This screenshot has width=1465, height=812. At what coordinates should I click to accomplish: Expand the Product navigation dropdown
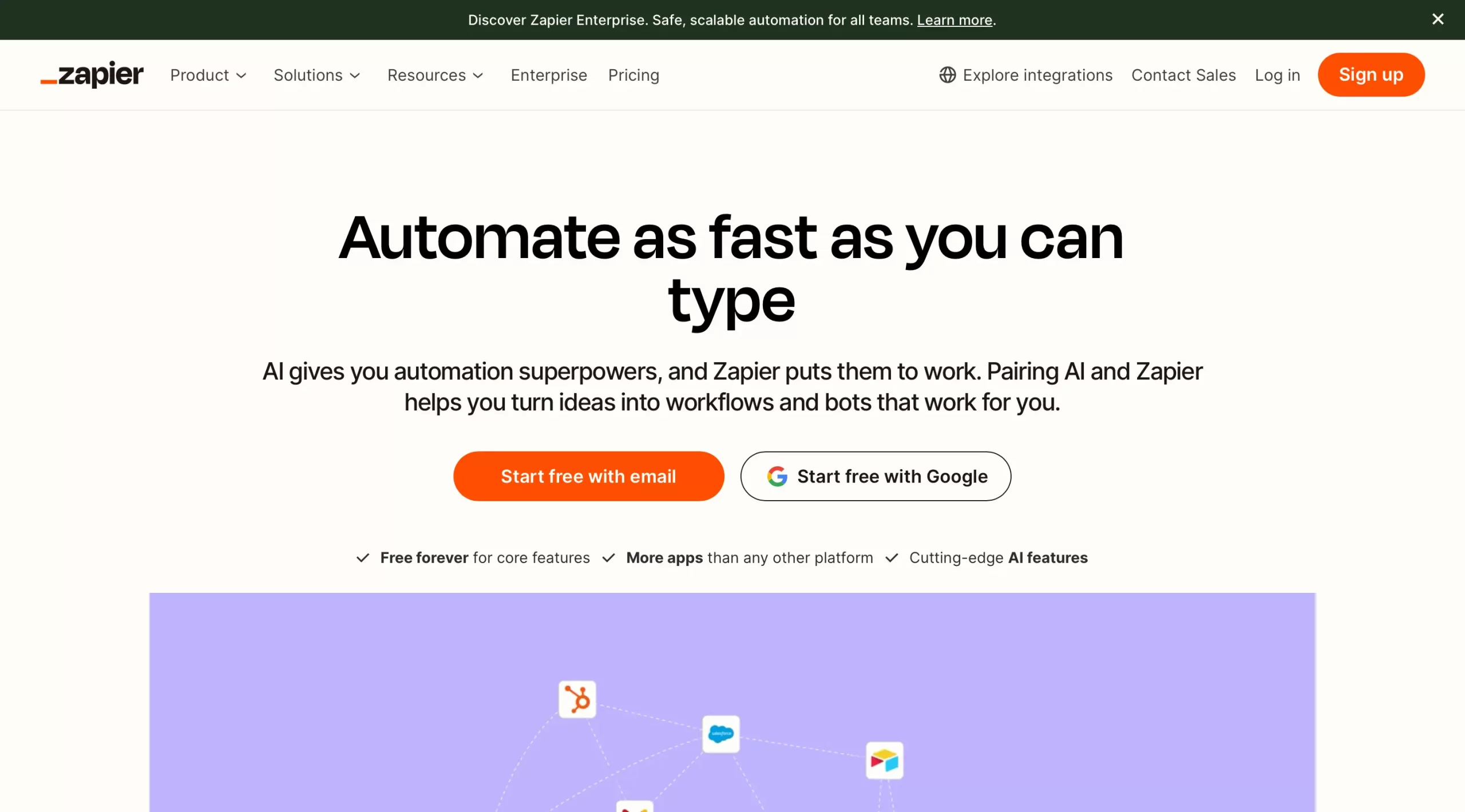coord(207,75)
